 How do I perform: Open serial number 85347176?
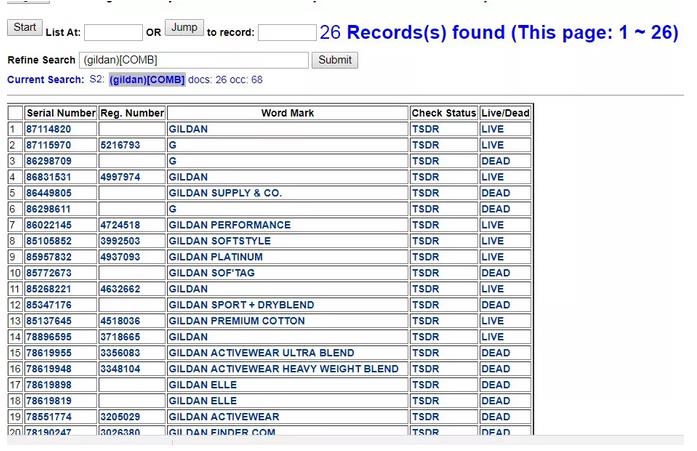tap(48, 305)
